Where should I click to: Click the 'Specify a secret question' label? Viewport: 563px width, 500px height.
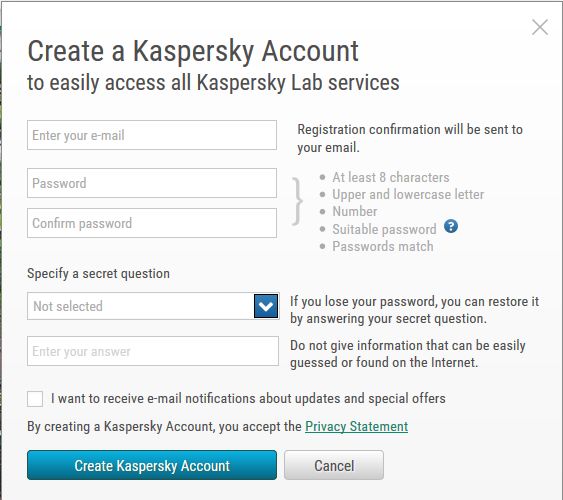coord(98,274)
